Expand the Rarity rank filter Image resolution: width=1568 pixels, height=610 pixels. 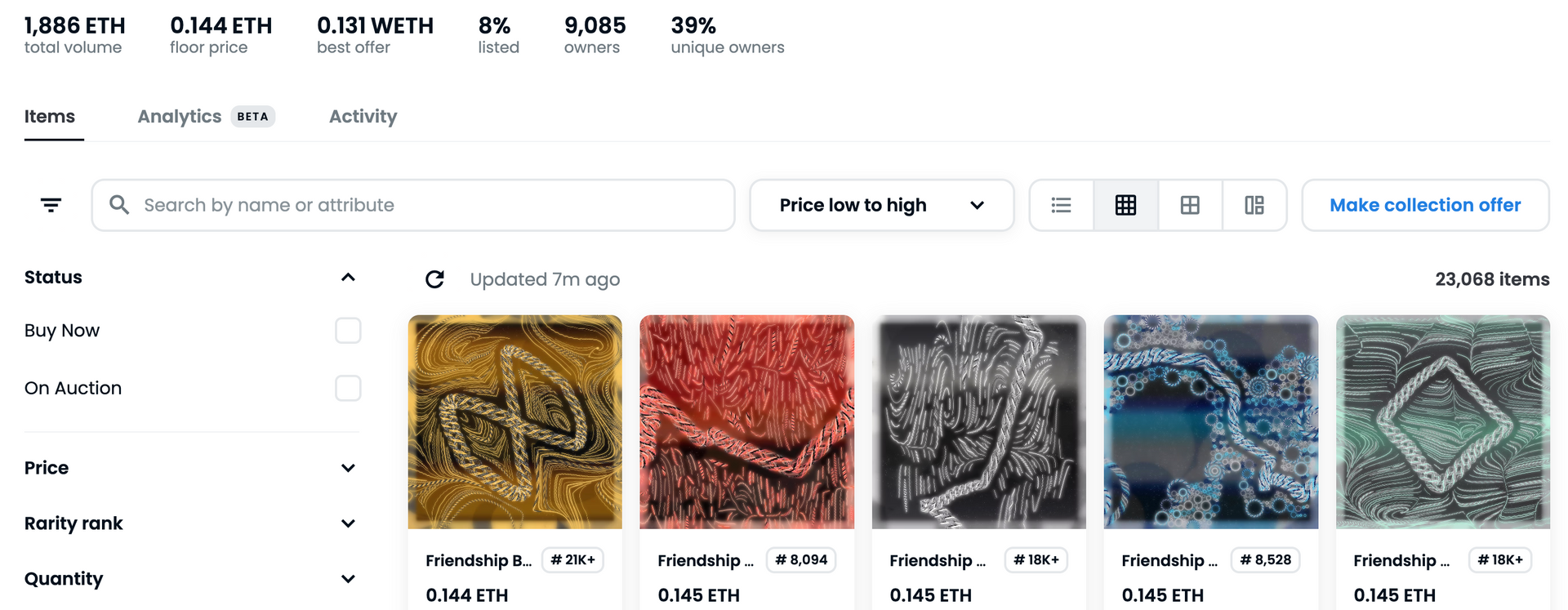348,523
